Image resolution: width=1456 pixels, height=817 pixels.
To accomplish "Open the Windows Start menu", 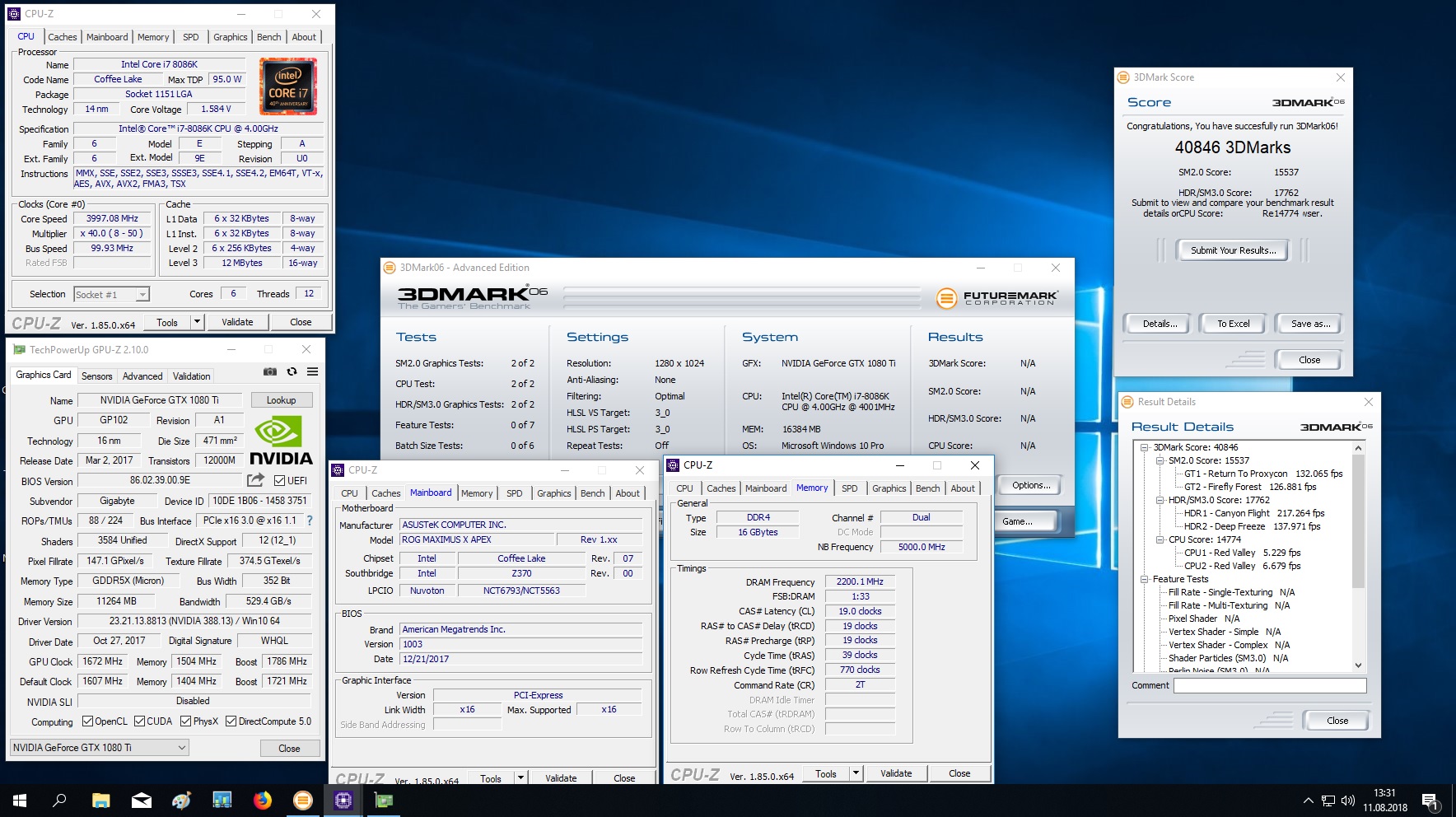I will [x=20, y=800].
